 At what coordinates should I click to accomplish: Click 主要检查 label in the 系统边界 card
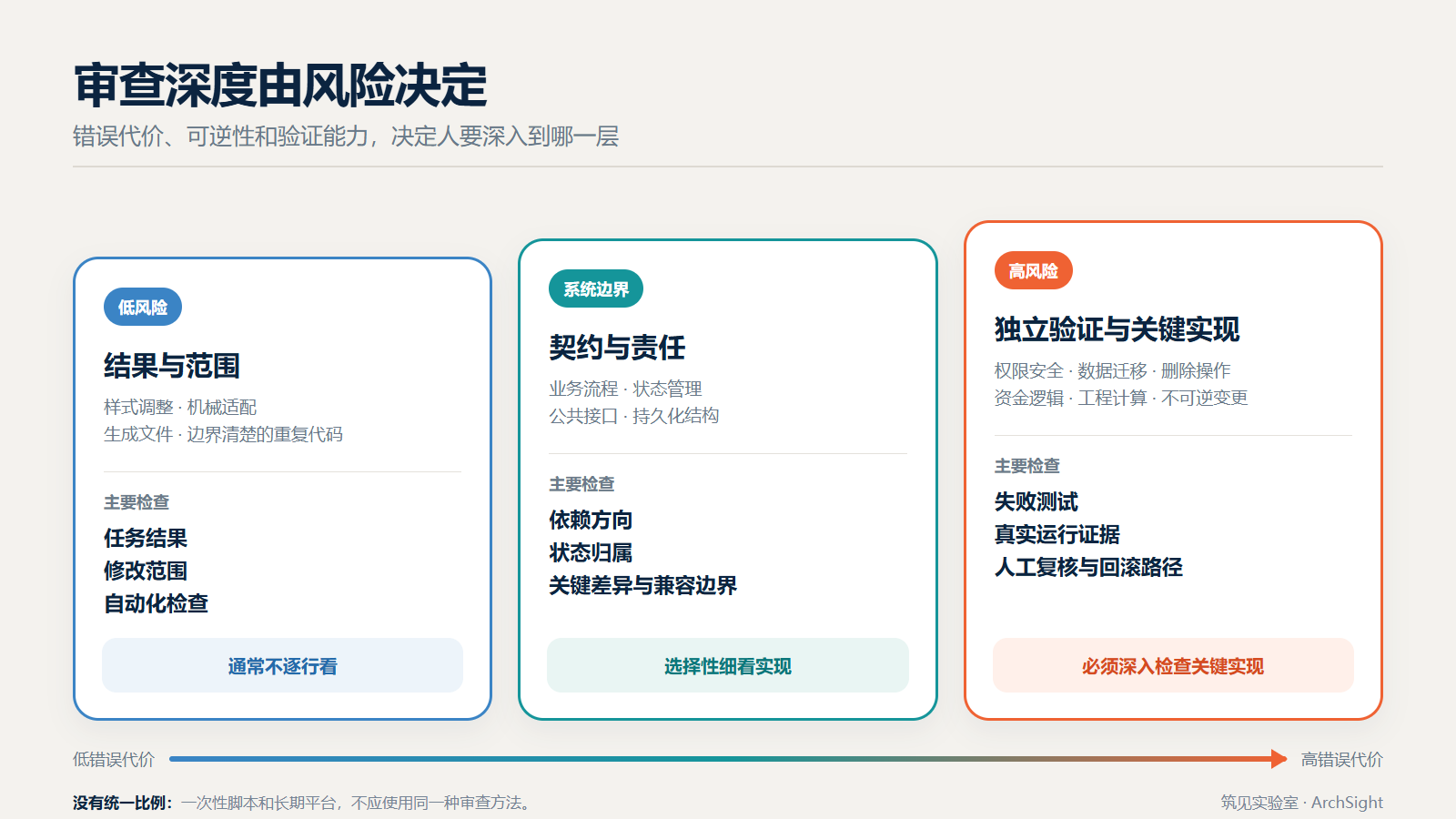pyautogui.click(x=581, y=484)
